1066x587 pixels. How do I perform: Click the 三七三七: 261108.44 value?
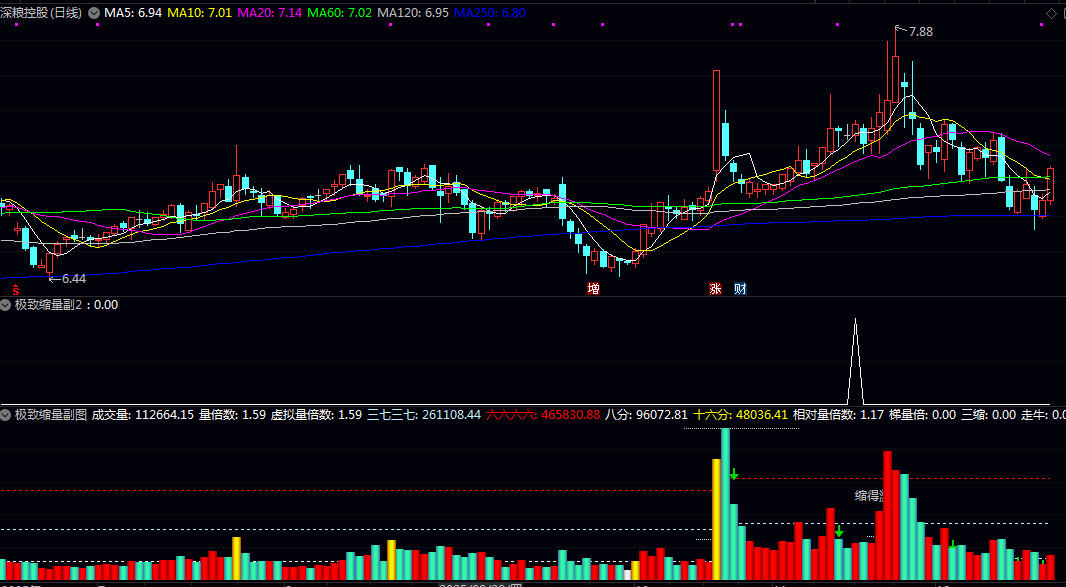[x=424, y=415]
